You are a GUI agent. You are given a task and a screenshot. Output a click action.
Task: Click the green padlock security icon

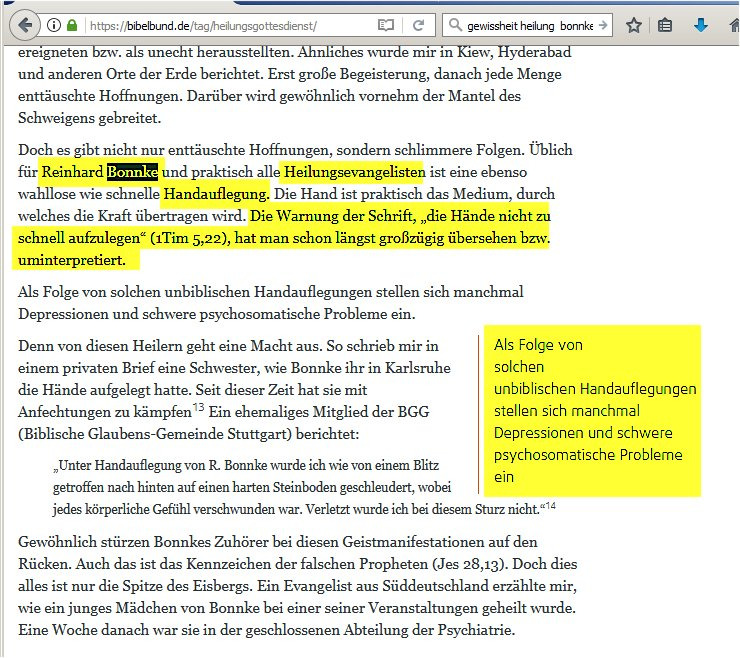point(72,24)
